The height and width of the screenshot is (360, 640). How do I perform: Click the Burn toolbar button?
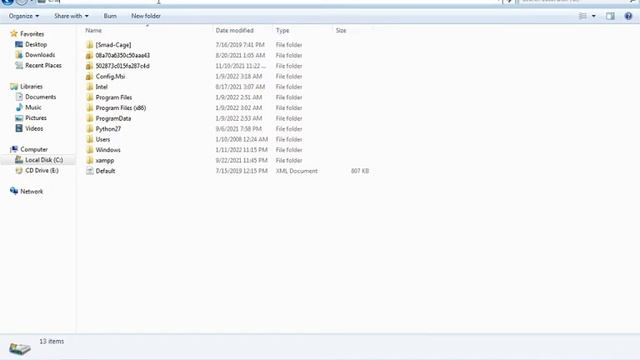point(110,16)
